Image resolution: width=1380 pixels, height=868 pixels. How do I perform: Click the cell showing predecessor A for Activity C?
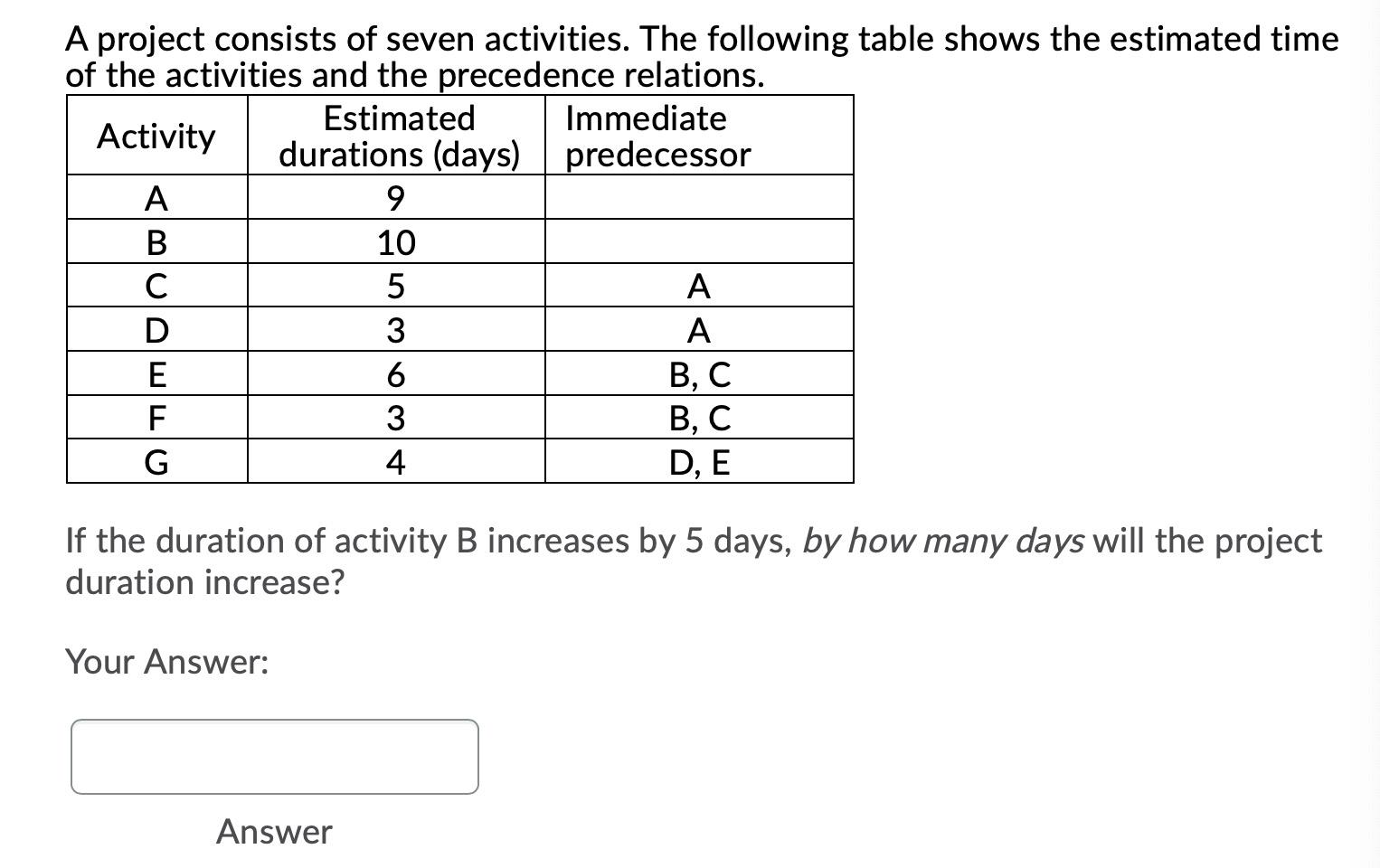pyautogui.click(x=699, y=286)
